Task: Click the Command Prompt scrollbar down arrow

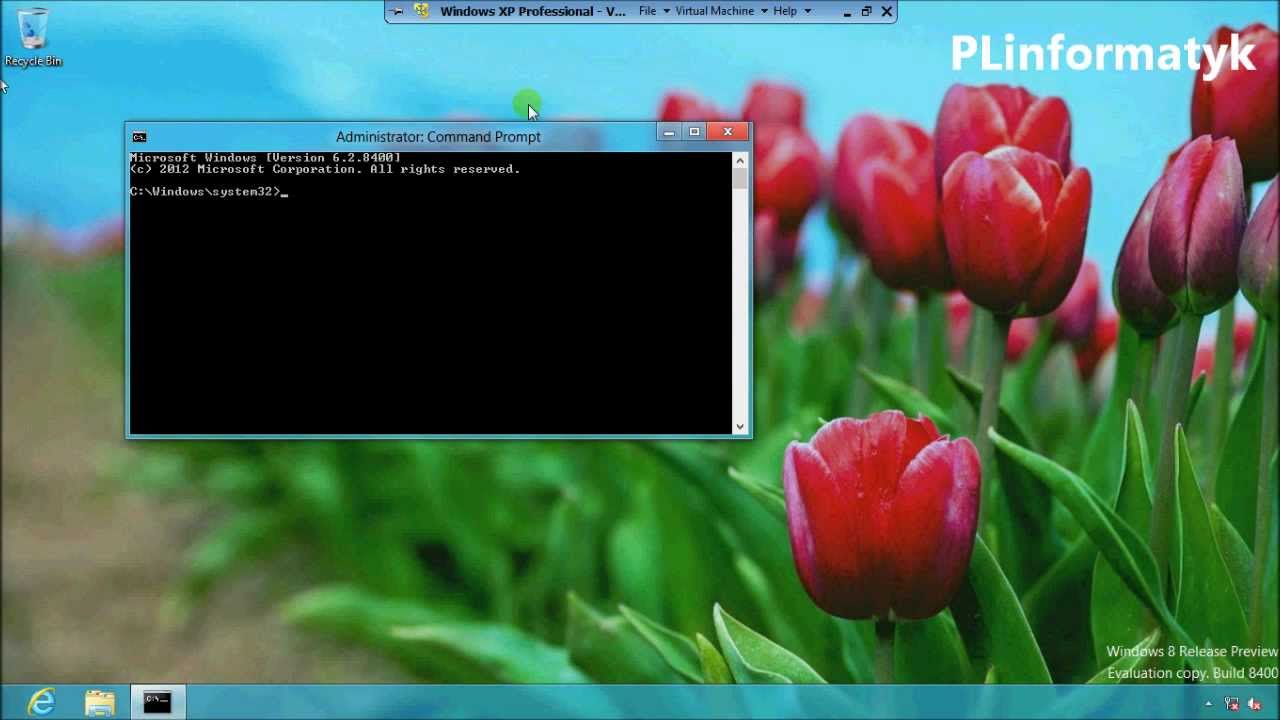Action: (740, 427)
